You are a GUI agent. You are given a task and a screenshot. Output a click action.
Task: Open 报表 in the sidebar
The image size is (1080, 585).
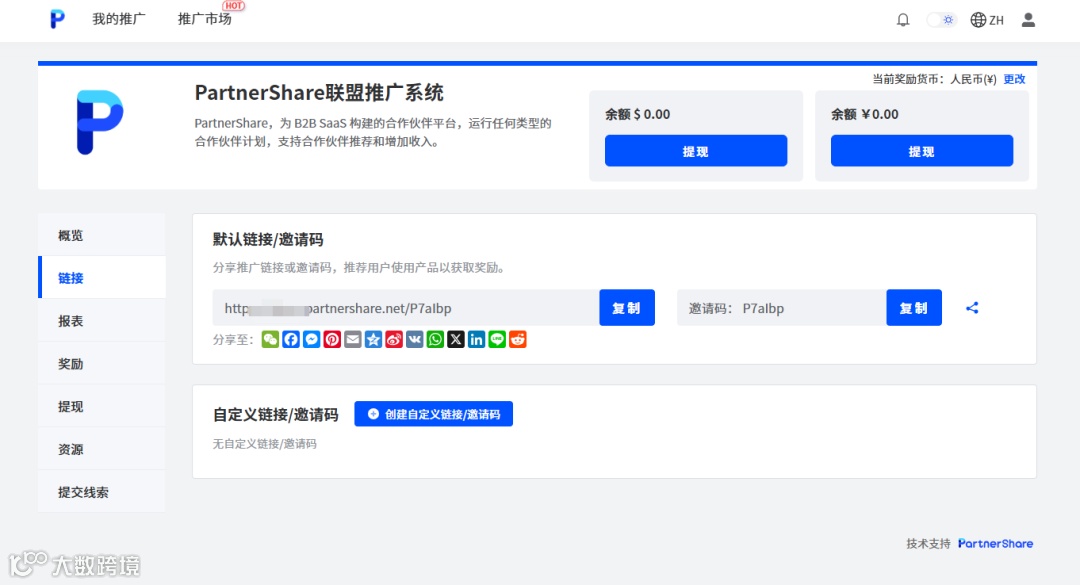[102, 320]
